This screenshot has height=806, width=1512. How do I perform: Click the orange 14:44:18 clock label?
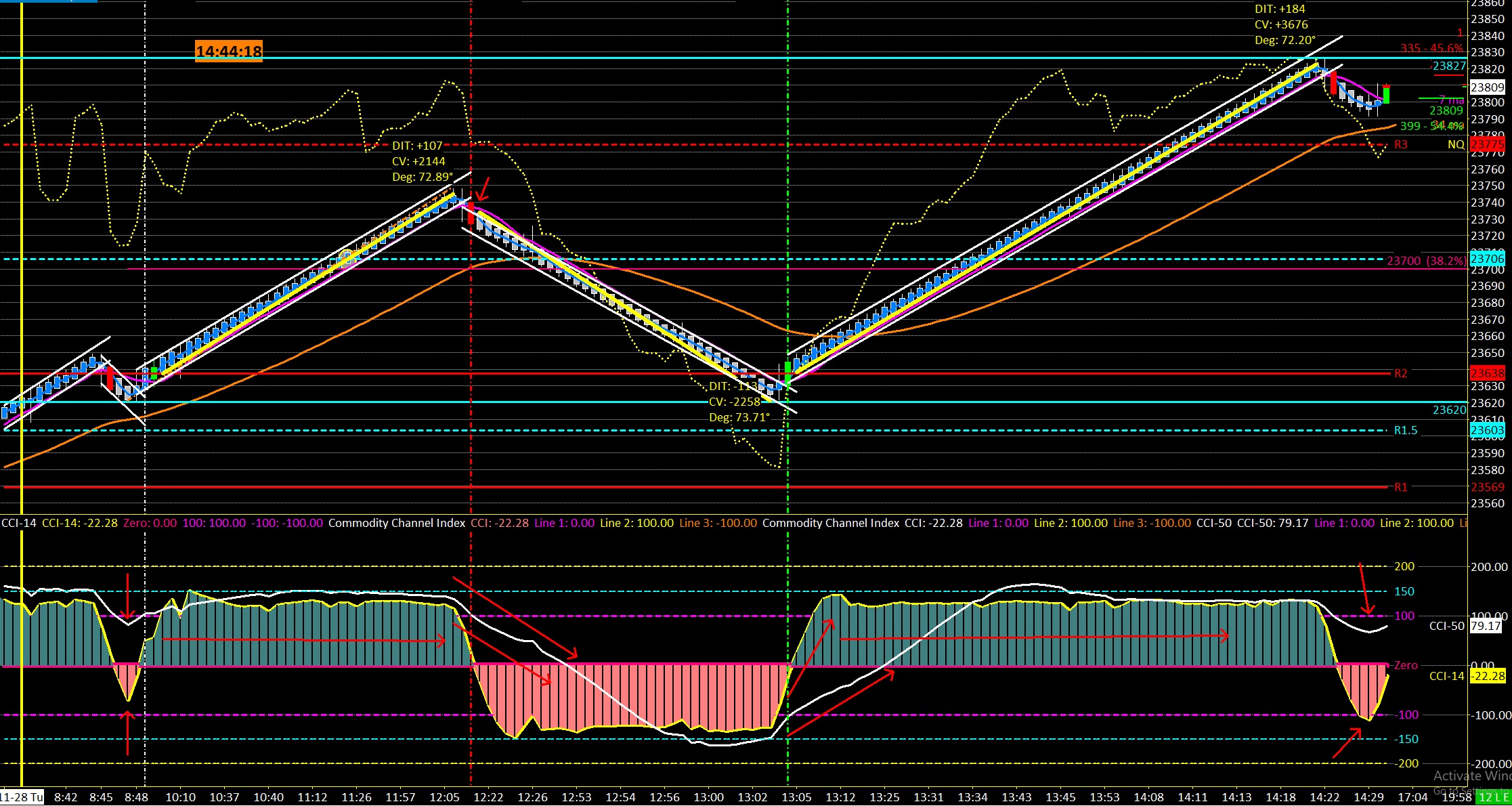(228, 51)
